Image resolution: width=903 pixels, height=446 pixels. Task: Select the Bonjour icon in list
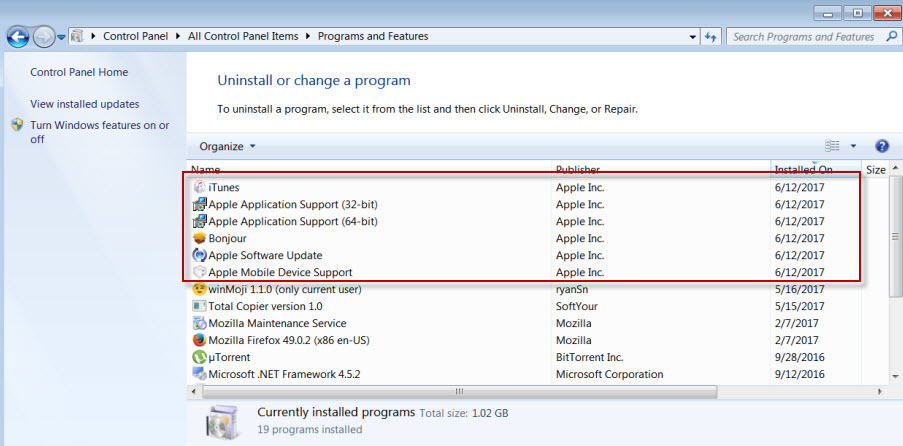tap(199, 238)
